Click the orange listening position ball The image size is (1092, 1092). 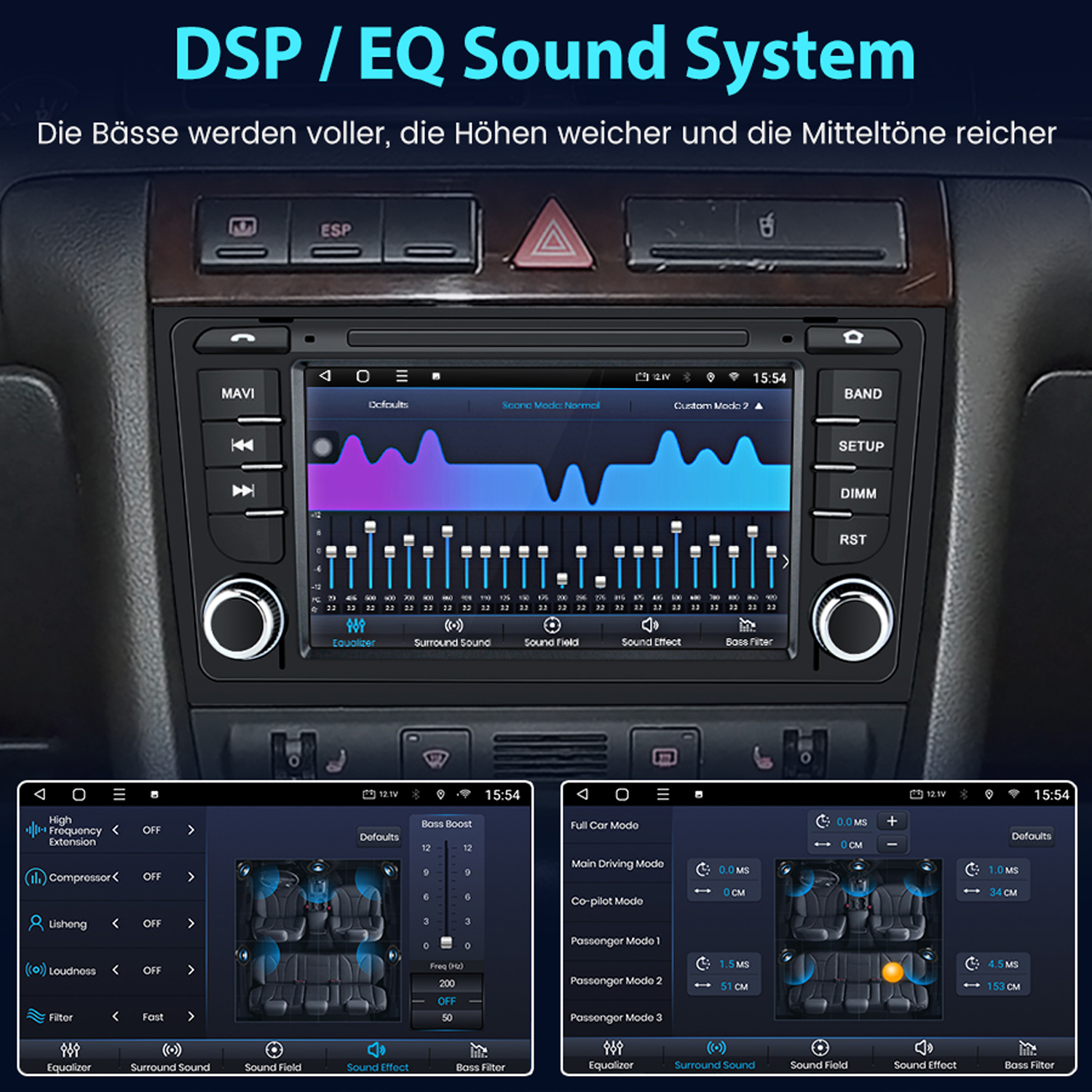(893, 972)
